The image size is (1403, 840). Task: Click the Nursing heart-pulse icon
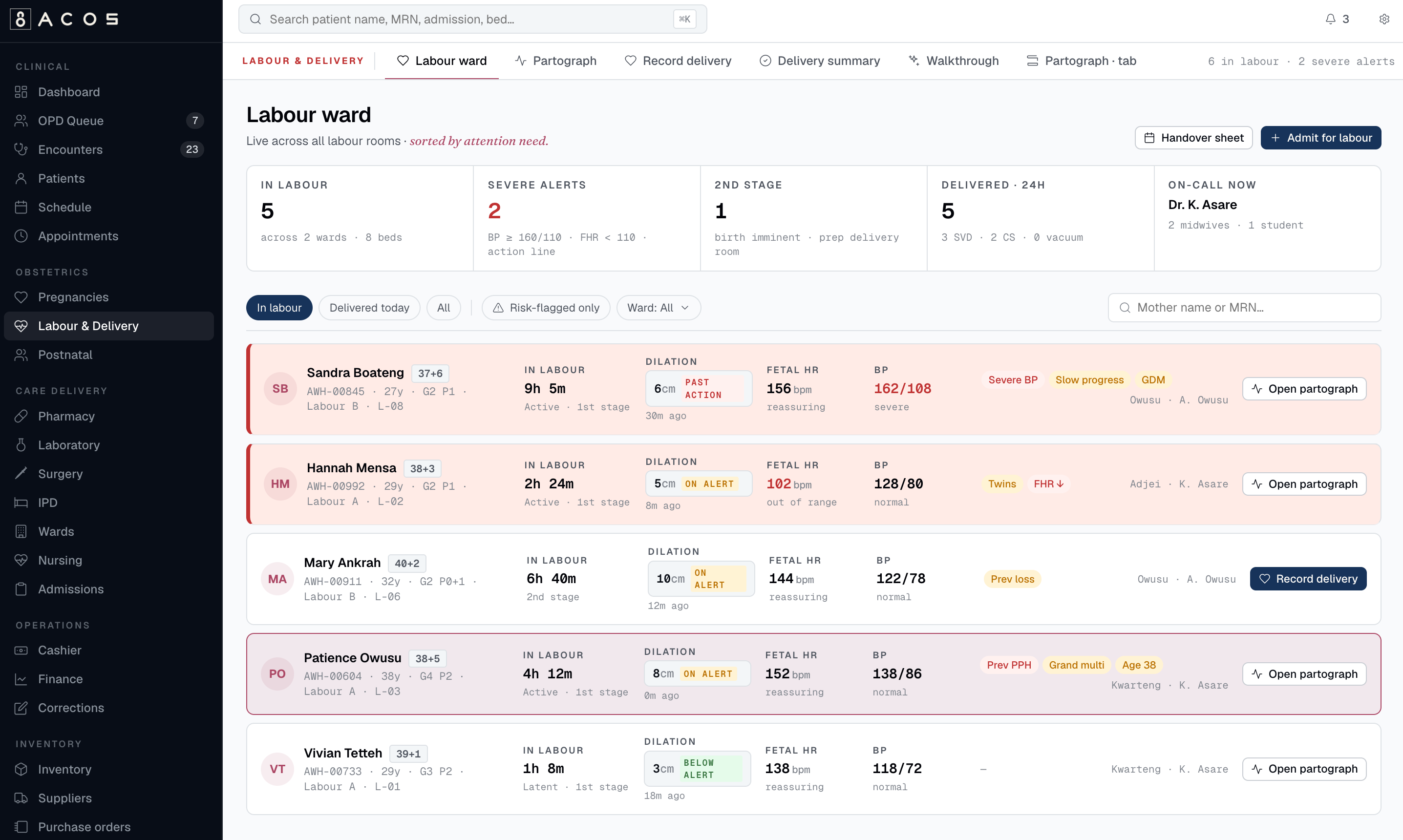click(x=21, y=560)
